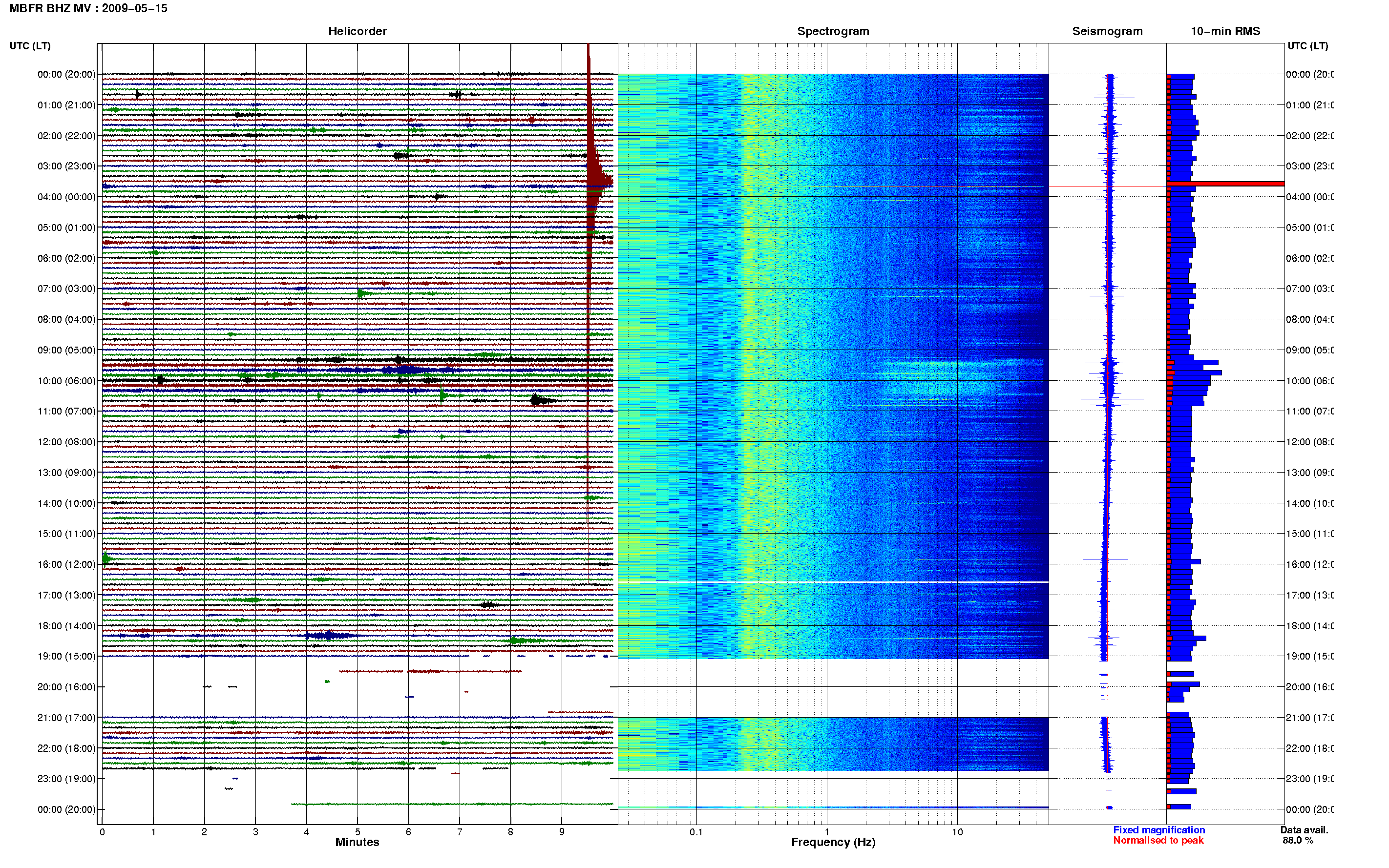Select left time label '18:00 (14:00)'
Image resolution: width=1389 pixels, height=868 pixels.
point(66,626)
